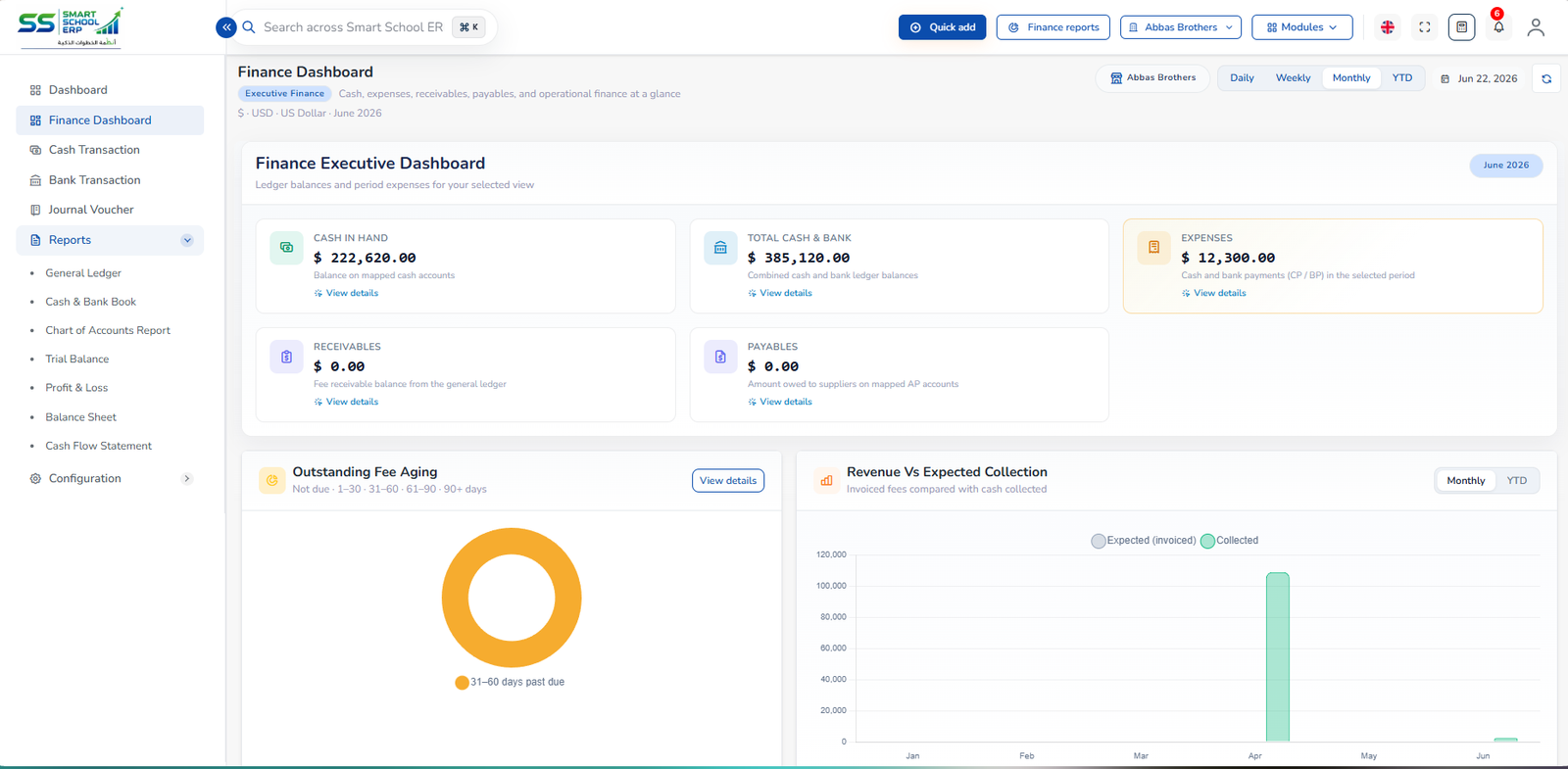Toggle fullscreen mode icon

click(1425, 27)
